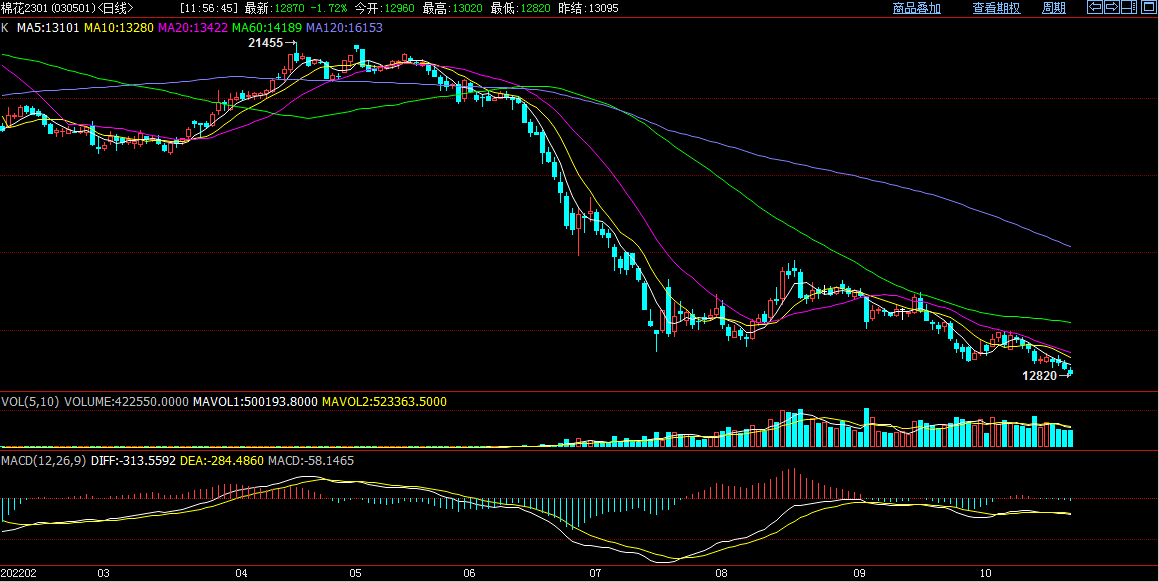Open the 查看期权 options link
The width and height of the screenshot is (1159, 582).
(x=996, y=8)
